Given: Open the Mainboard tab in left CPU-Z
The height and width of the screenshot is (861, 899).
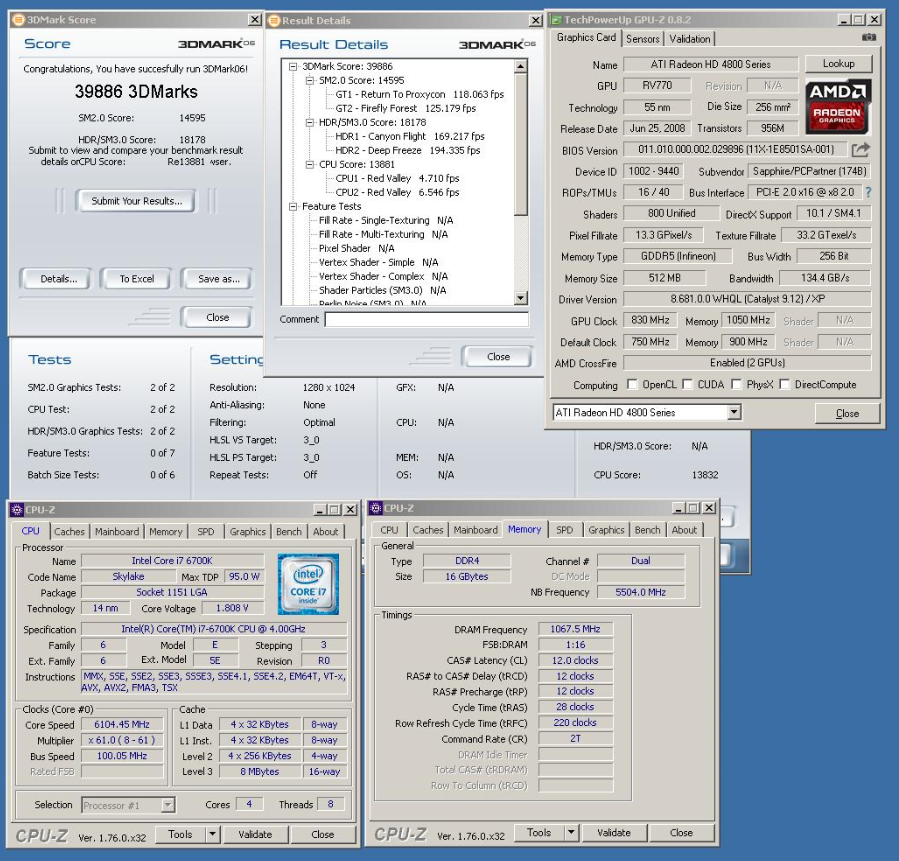Looking at the screenshot, I should pos(117,531).
